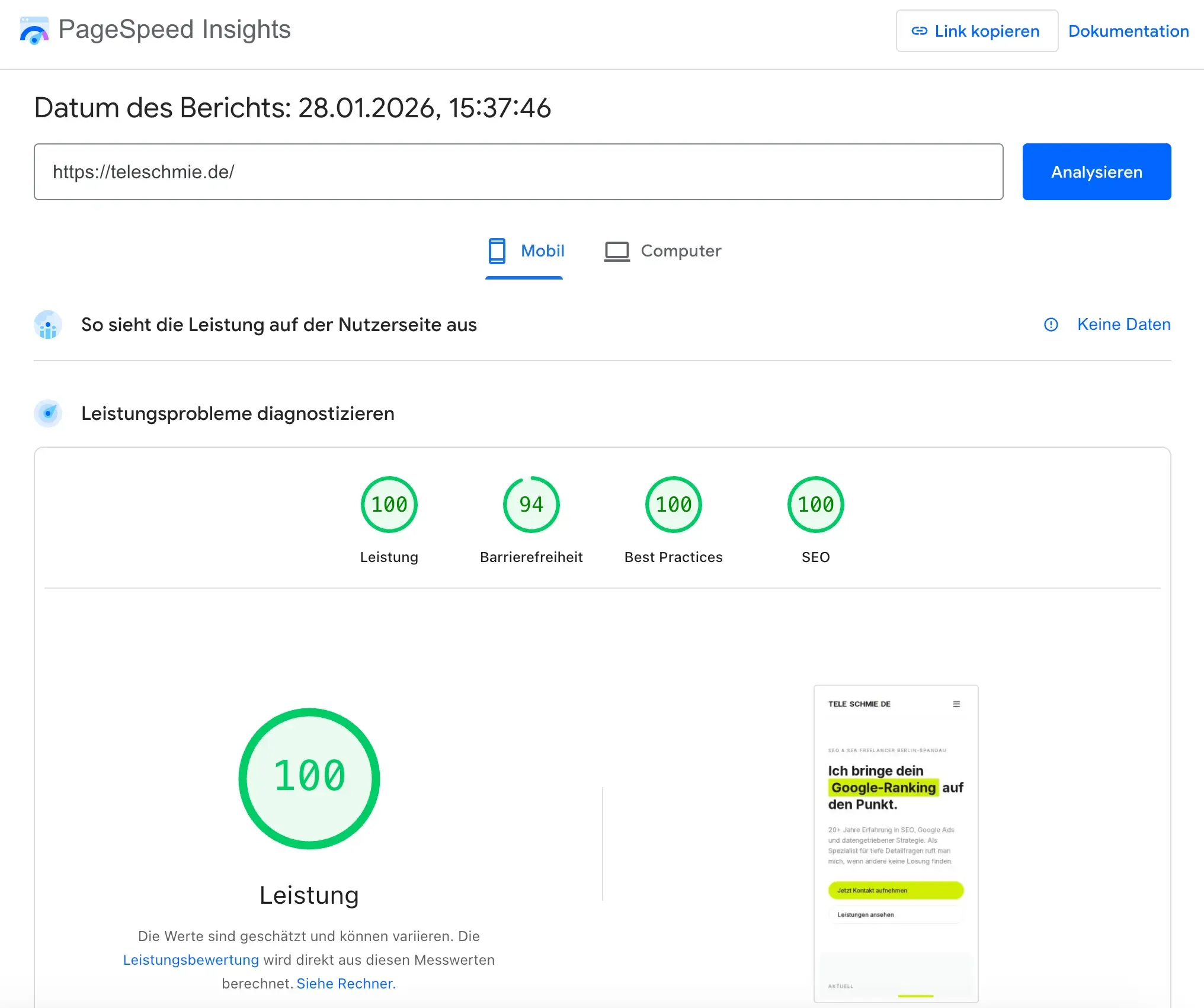The height and width of the screenshot is (1008, 1204).
Task: Focus the URL field with teleschmie.de
Action: pyautogui.click(x=518, y=172)
